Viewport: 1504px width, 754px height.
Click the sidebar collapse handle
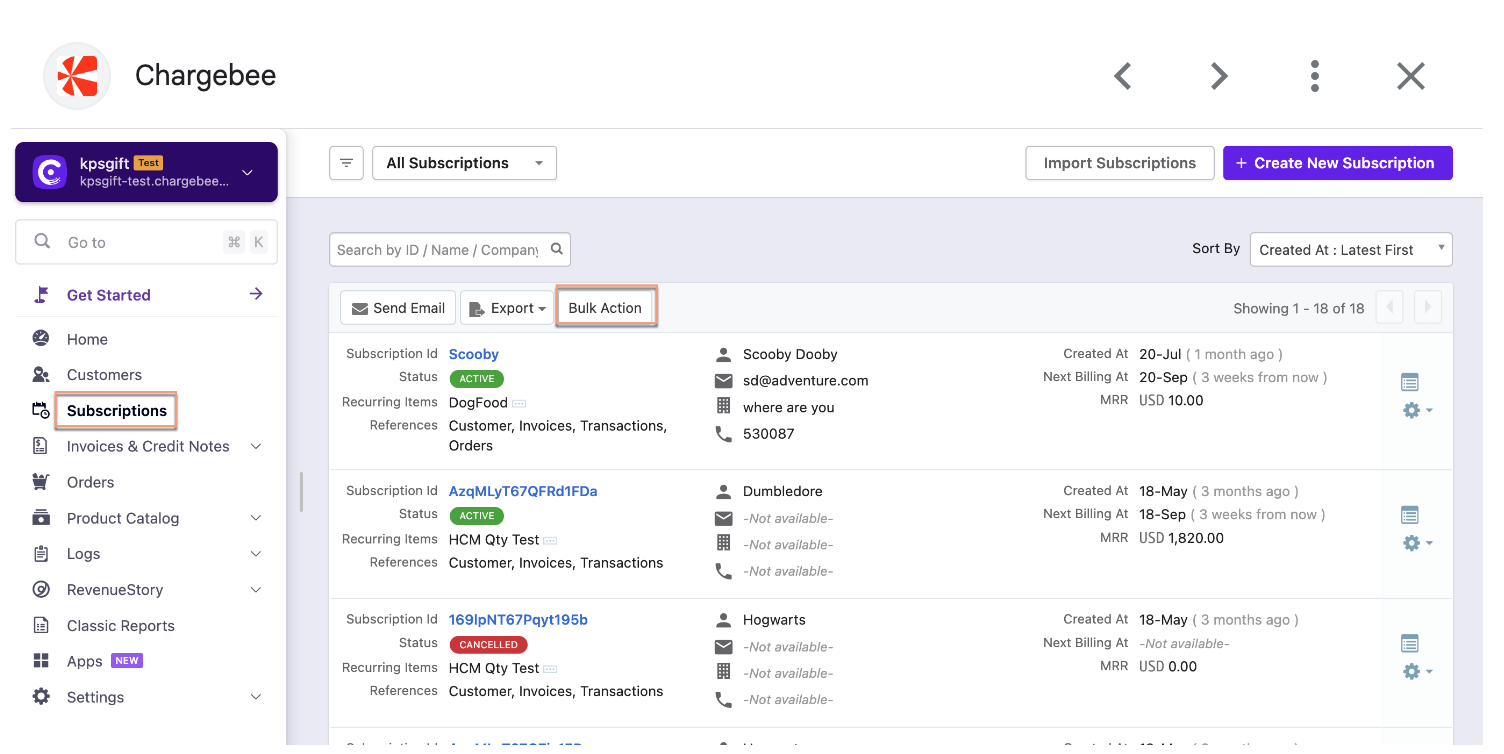301,492
